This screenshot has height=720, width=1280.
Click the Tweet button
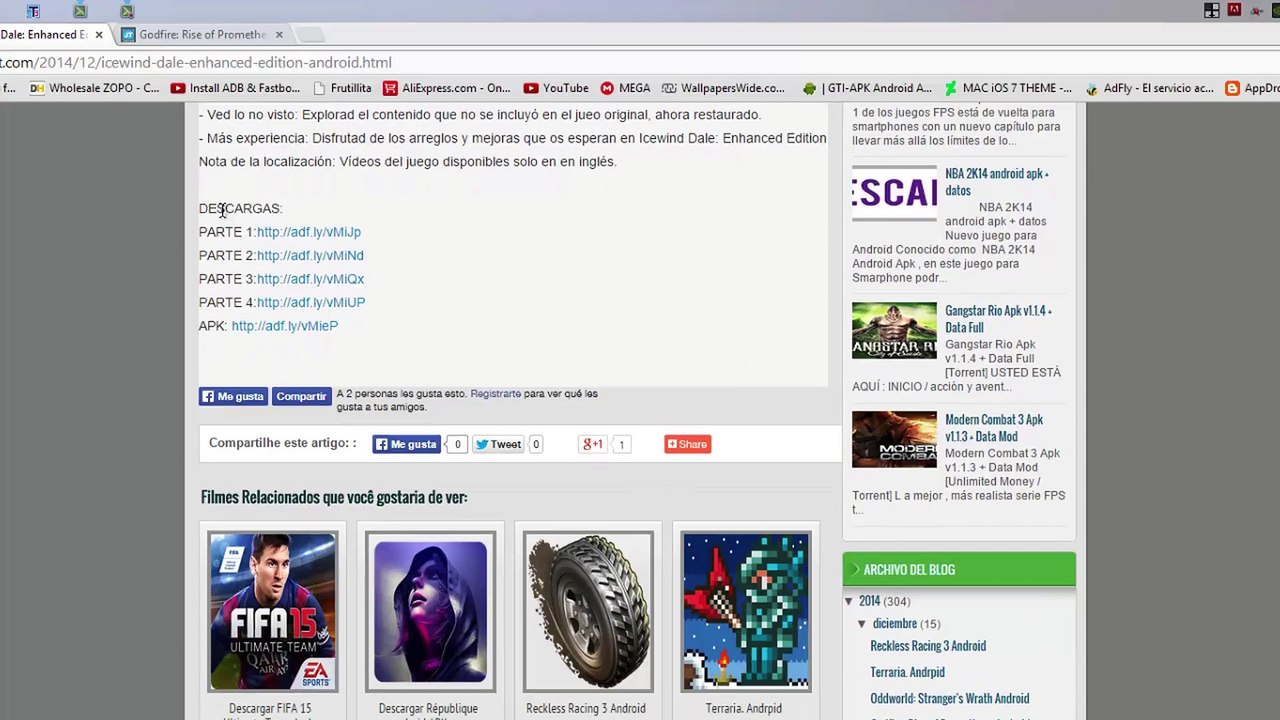tap(498, 444)
